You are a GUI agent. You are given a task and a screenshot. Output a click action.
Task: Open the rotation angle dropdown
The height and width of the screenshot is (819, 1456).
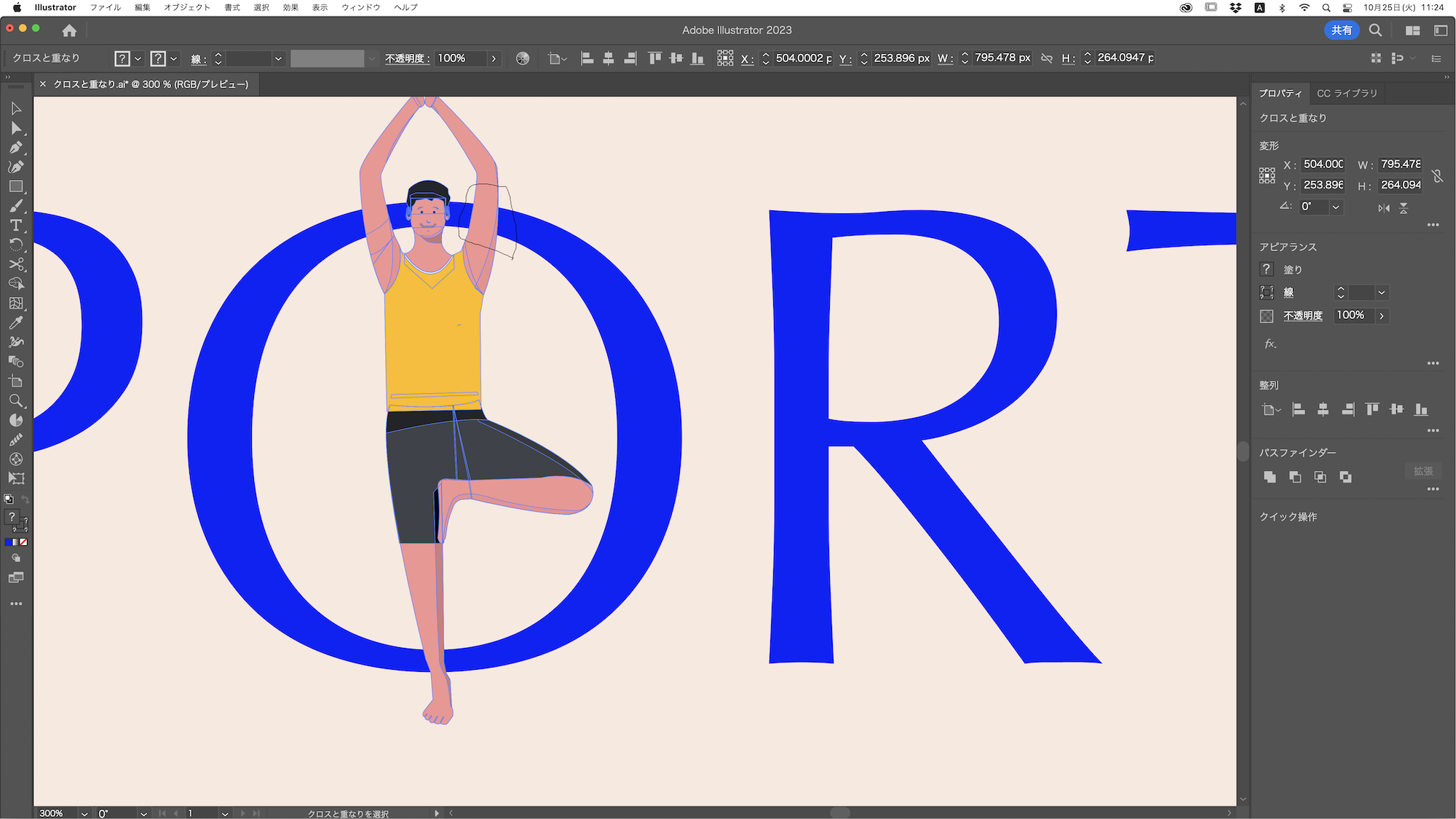pos(1336,207)
